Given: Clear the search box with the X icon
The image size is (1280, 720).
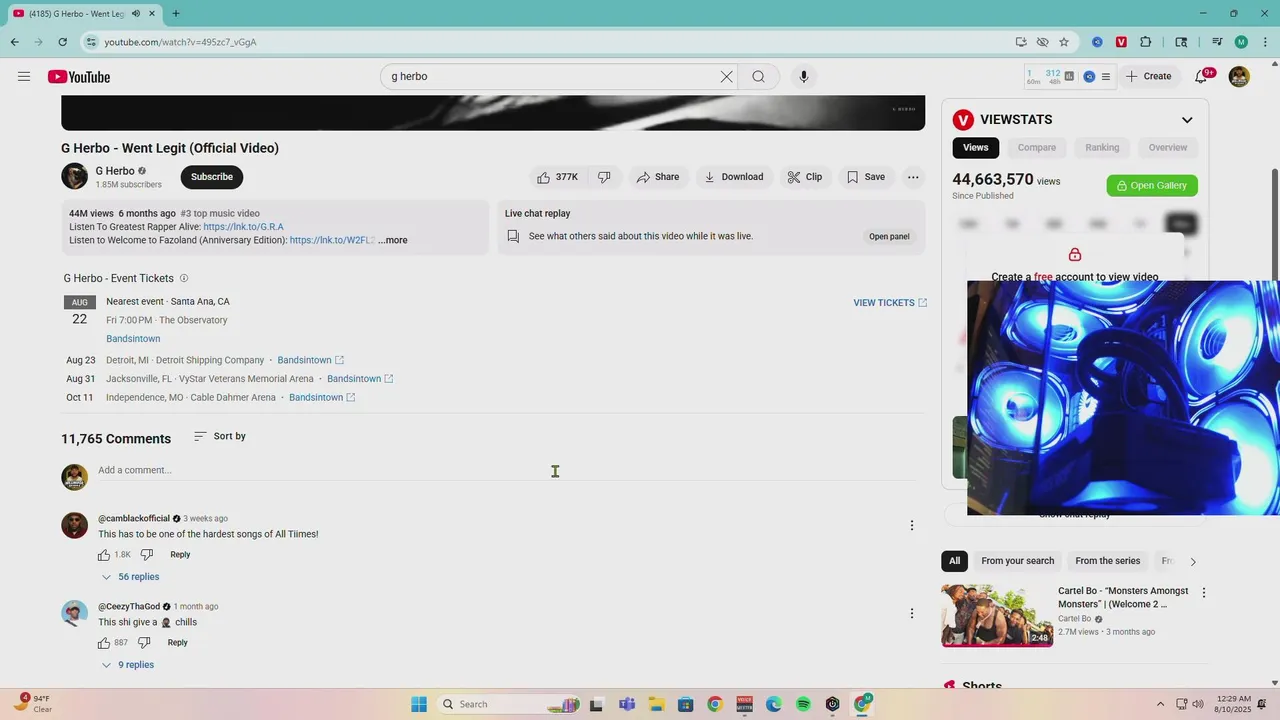Looking at the screenshot, I should coord(727,77).
